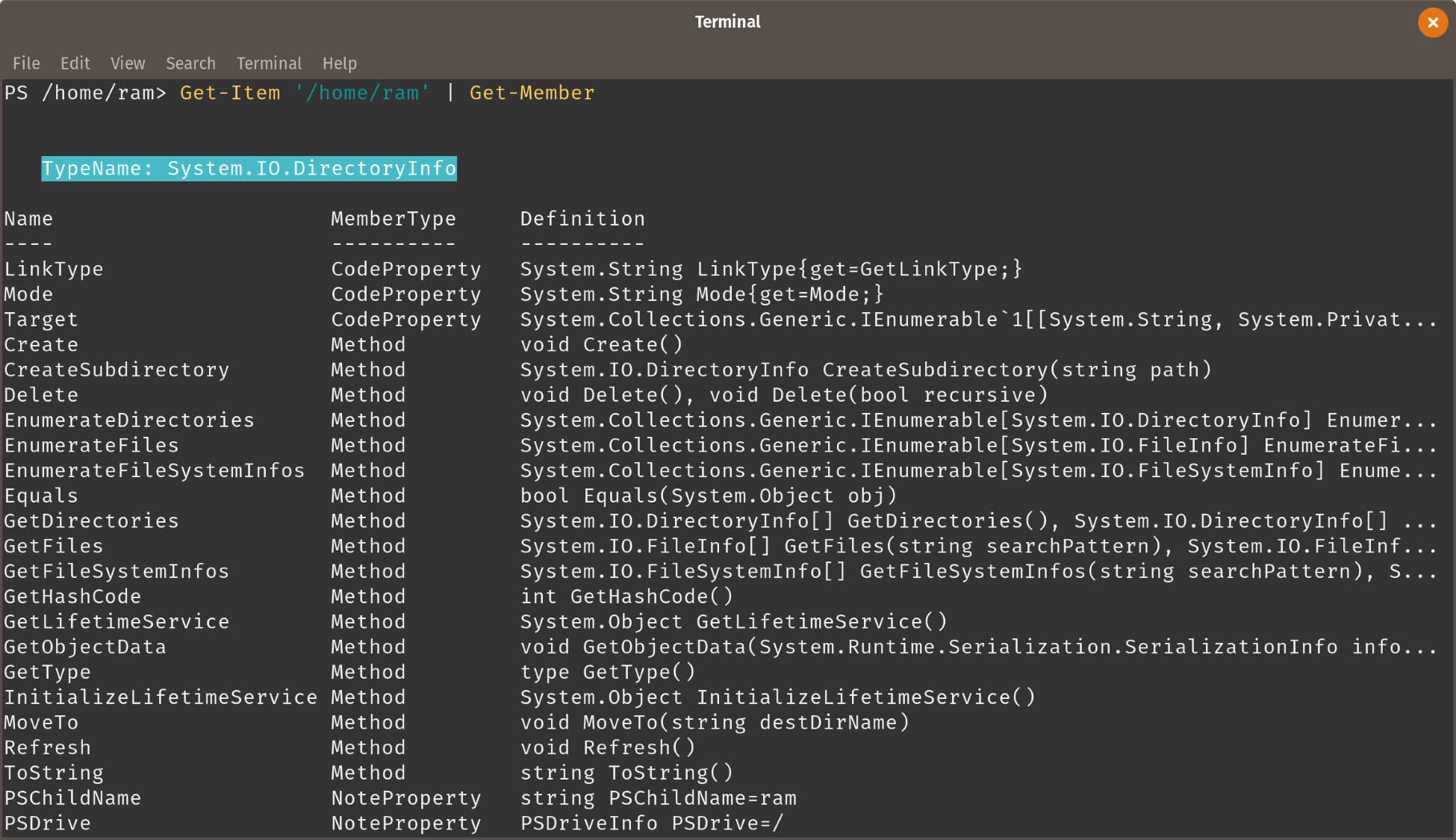Click the void Create() definition
Screen dimensions: 1456x840
pos(601,345)
